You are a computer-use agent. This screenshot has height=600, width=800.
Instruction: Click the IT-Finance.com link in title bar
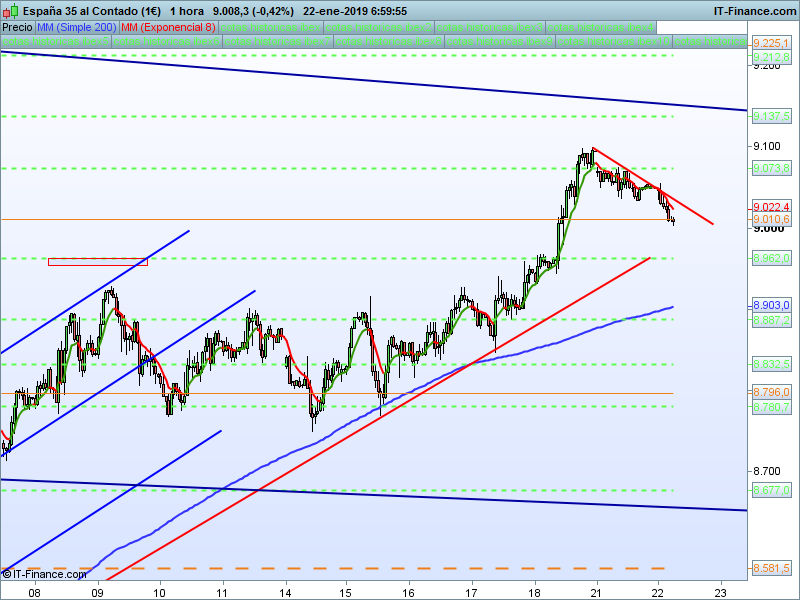754,11
